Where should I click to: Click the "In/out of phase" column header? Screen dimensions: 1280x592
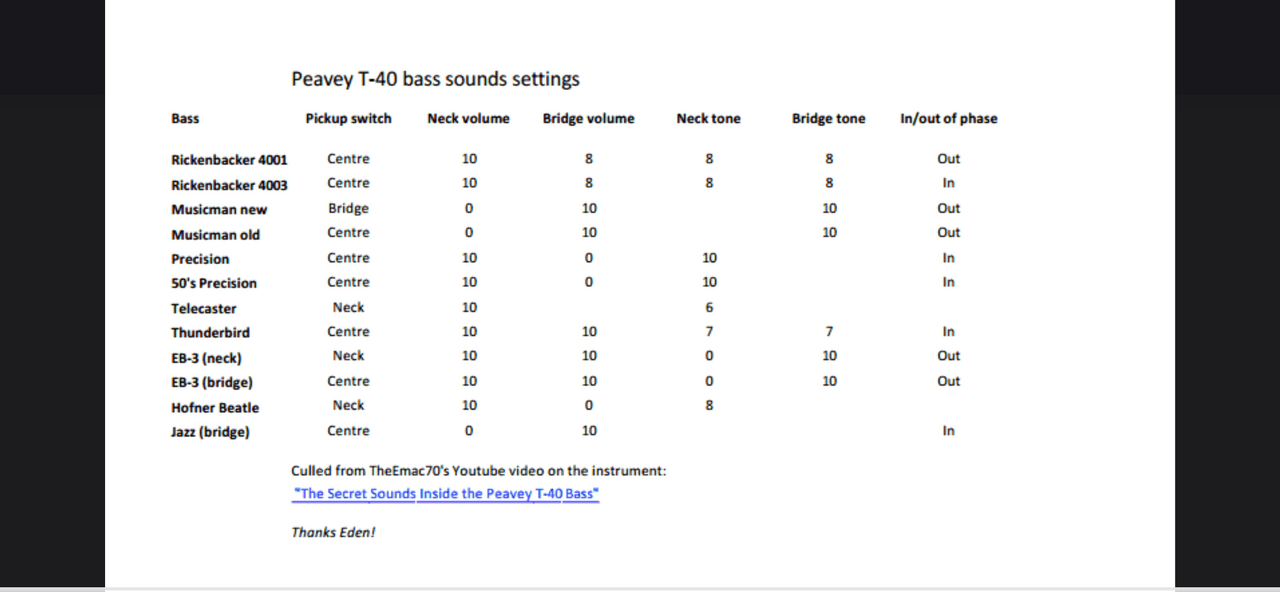(x=948, y=119)
